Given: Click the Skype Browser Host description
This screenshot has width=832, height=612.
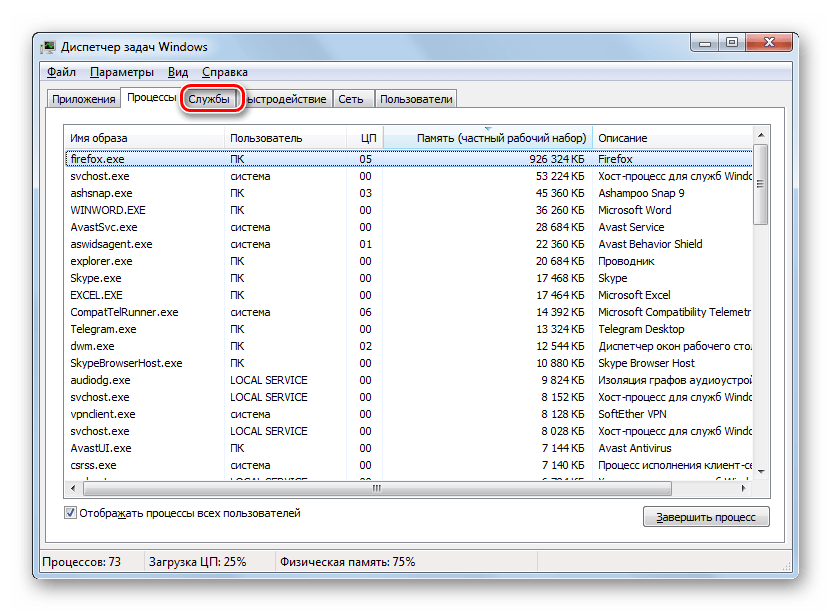Looking at the screenshot, I should [x=646, y=363].
